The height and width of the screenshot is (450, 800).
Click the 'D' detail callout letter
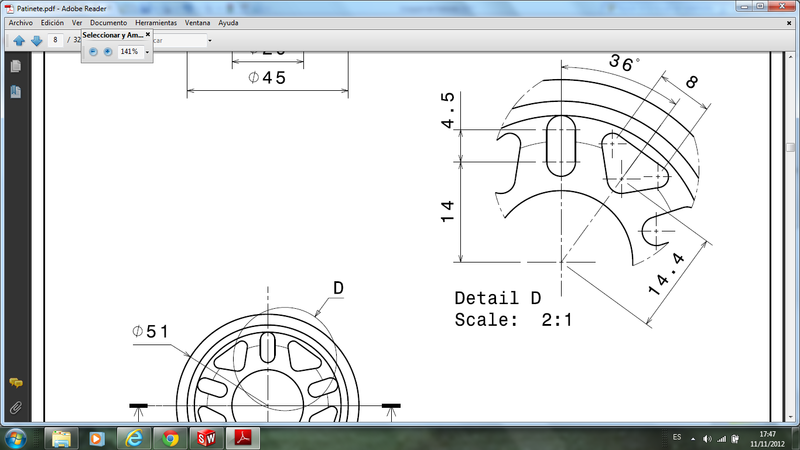[338, 288]
